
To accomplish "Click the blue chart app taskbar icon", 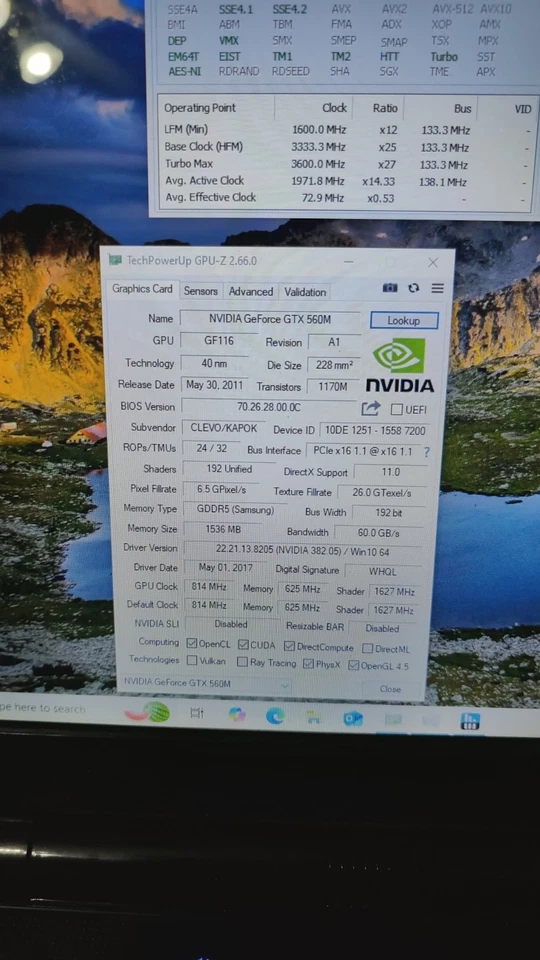I will [470, 721].
